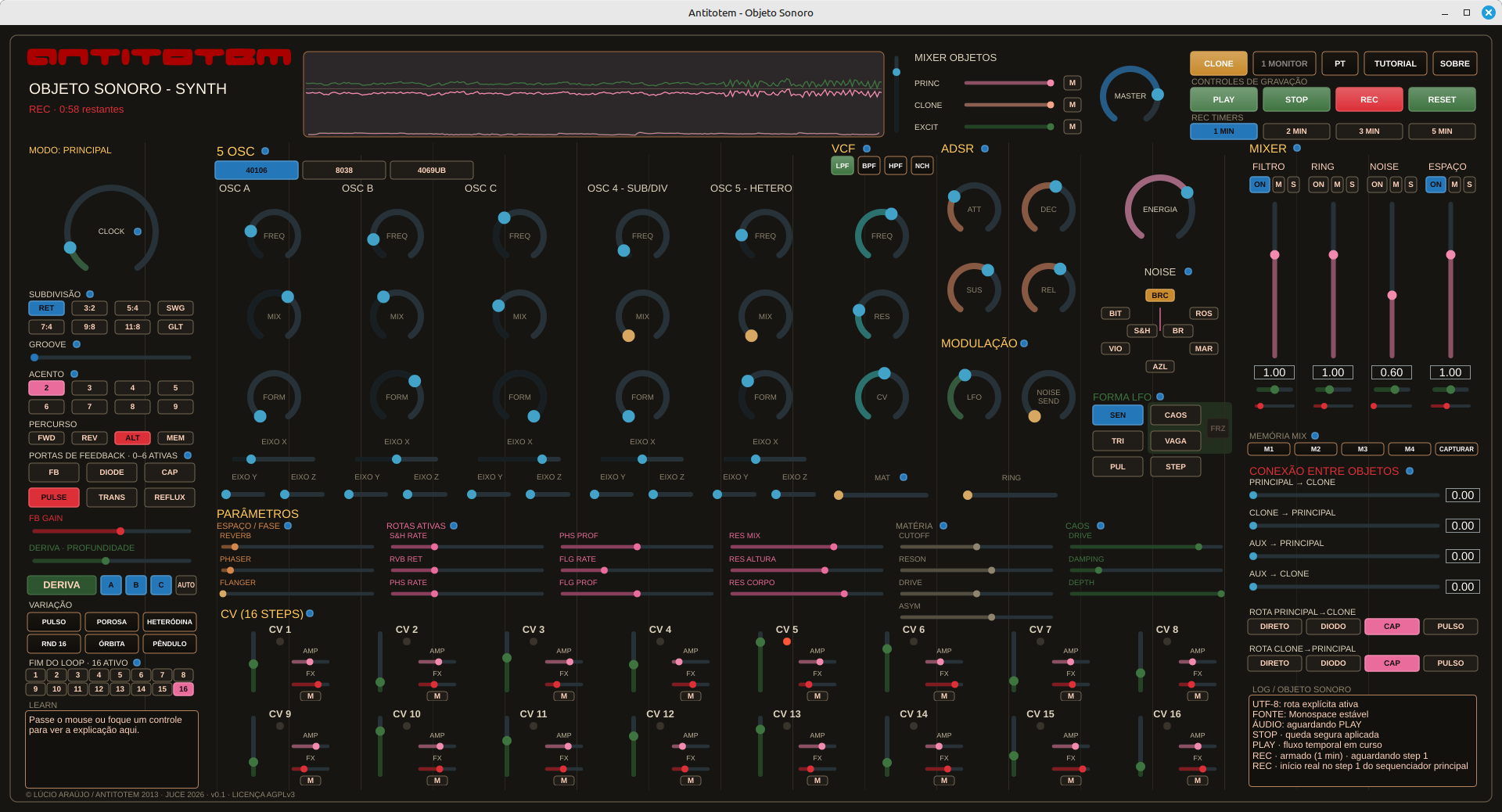Toggle the CV 1 mute M button

click(311, 696)
